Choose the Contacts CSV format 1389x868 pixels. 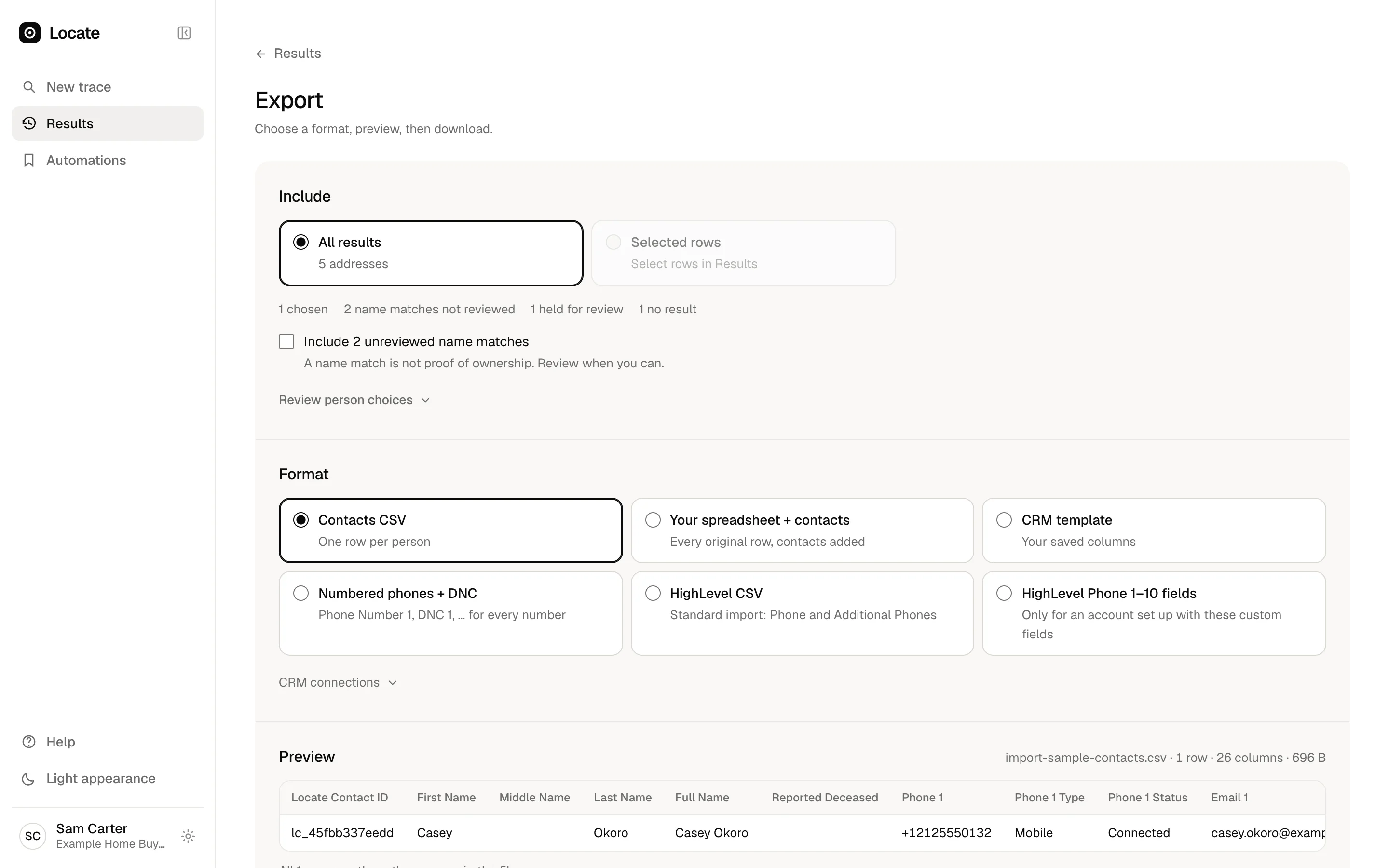click(450, 530)
